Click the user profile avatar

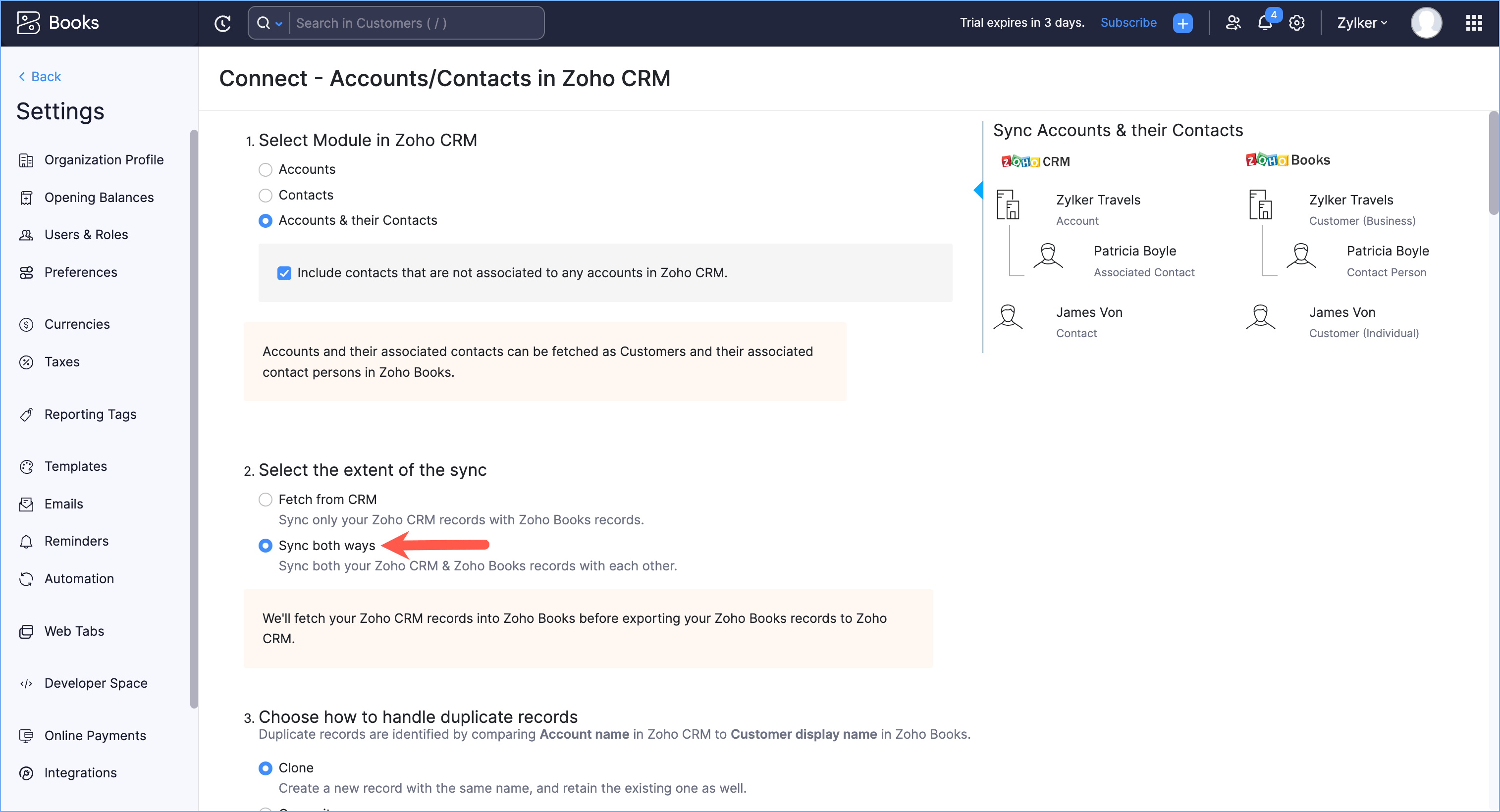(1426, 23)
